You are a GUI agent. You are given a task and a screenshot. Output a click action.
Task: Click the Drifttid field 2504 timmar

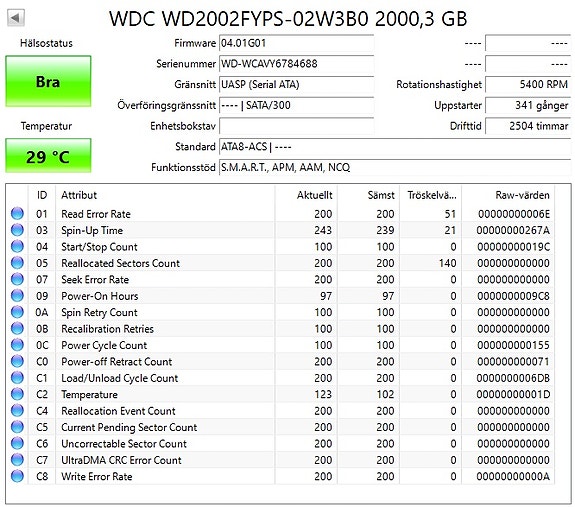point(528,126)
